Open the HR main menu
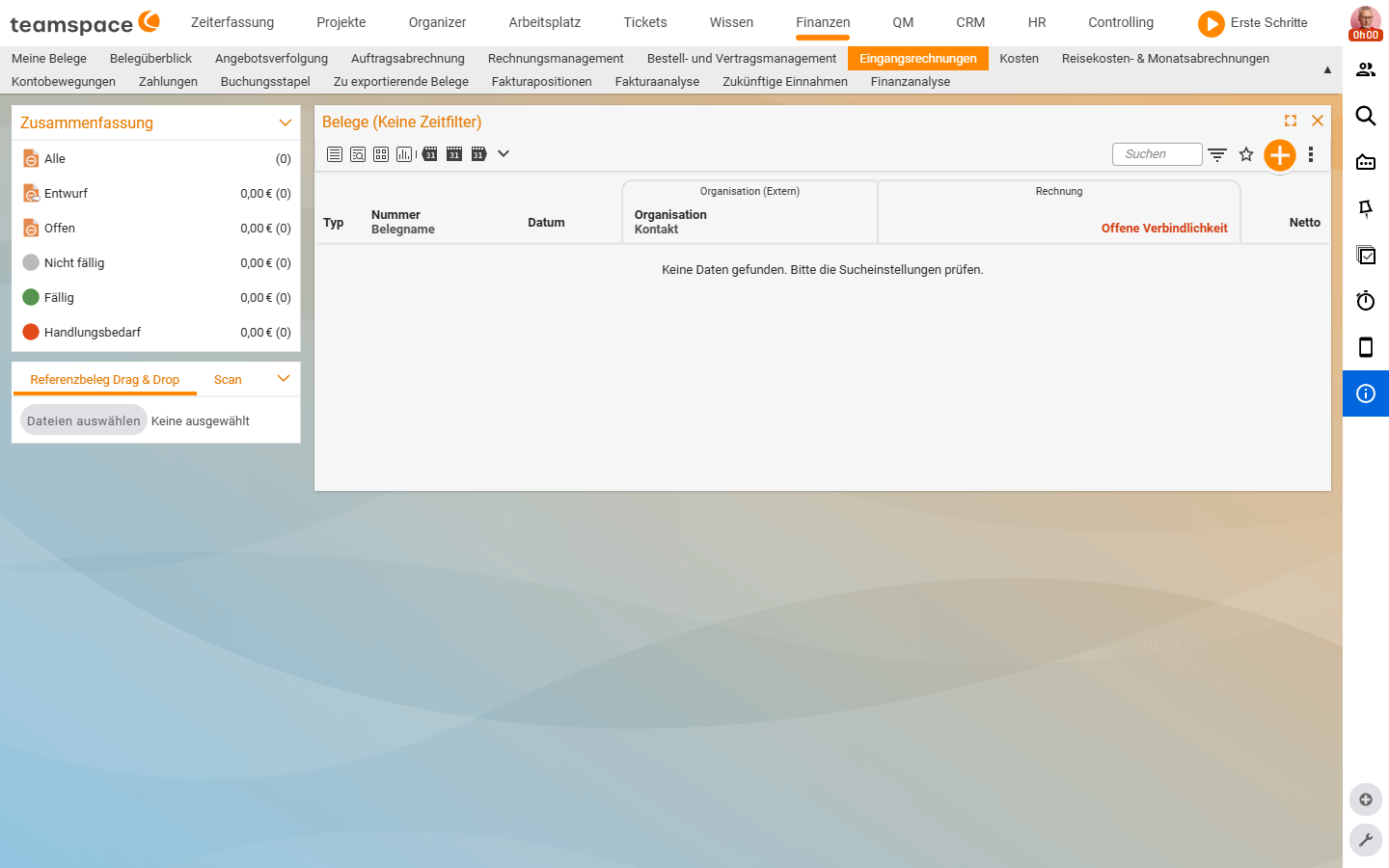This screenshot has width=1389, height=868. [x=1037, y=22]
